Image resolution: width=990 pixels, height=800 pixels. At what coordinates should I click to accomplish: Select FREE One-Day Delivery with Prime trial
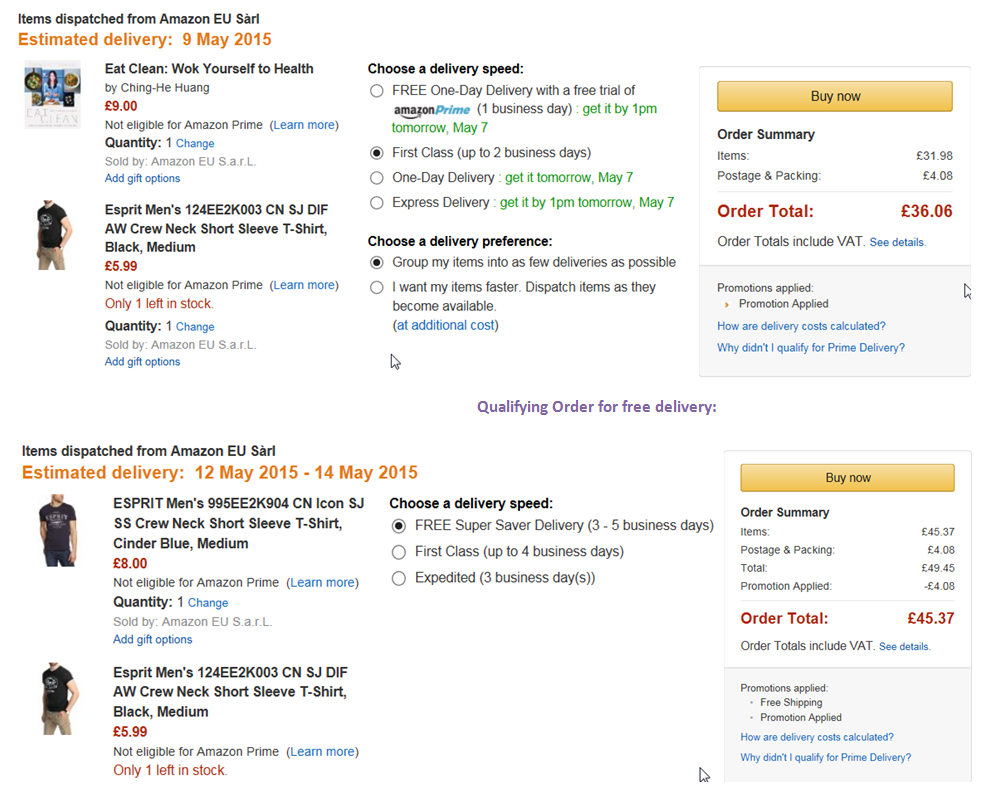[376, 91]
